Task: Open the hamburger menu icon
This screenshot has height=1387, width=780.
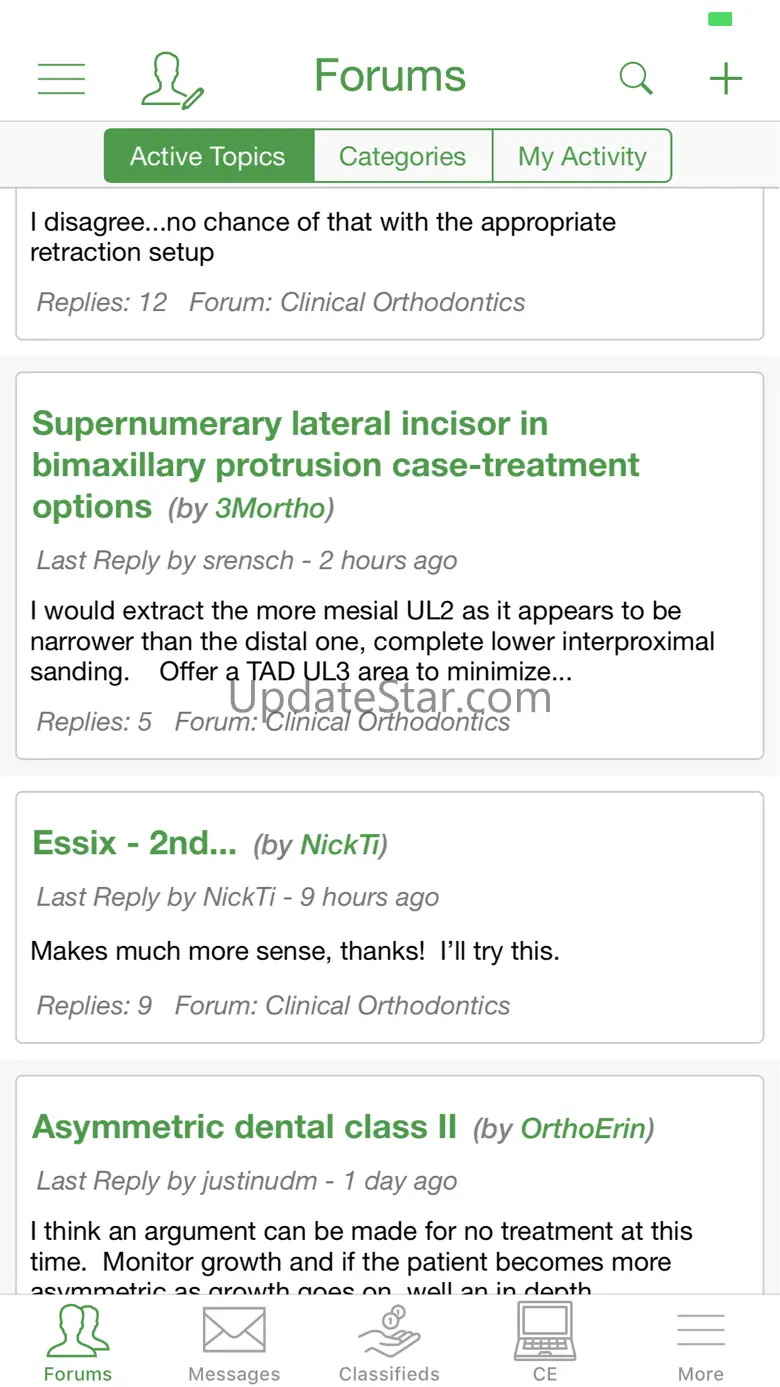Action: [x=61, y=78]
